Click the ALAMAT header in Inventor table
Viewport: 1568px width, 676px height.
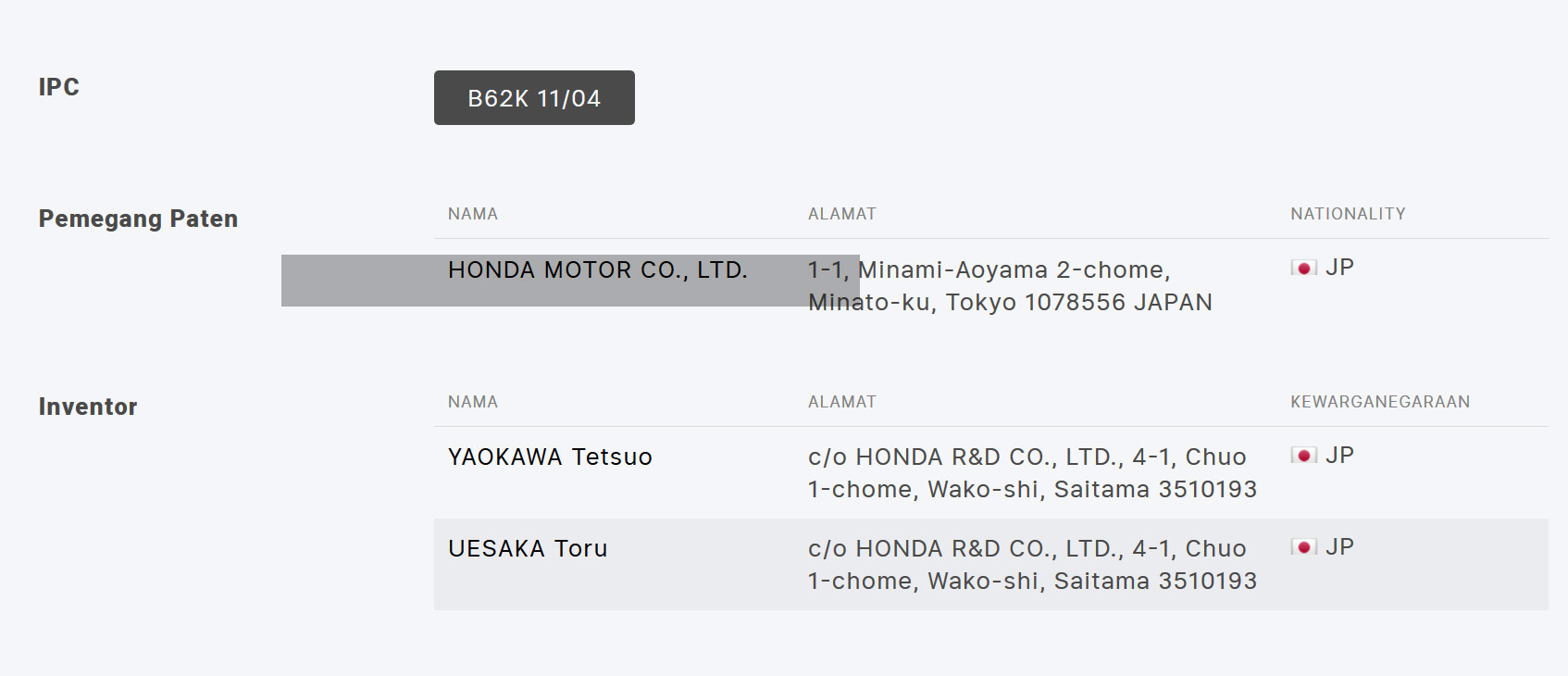coord(842,402)
